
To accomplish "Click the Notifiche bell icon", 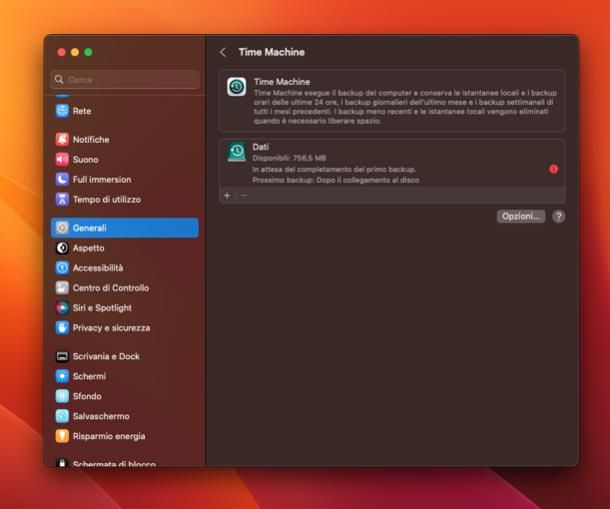I will click(x=62, y=139).
